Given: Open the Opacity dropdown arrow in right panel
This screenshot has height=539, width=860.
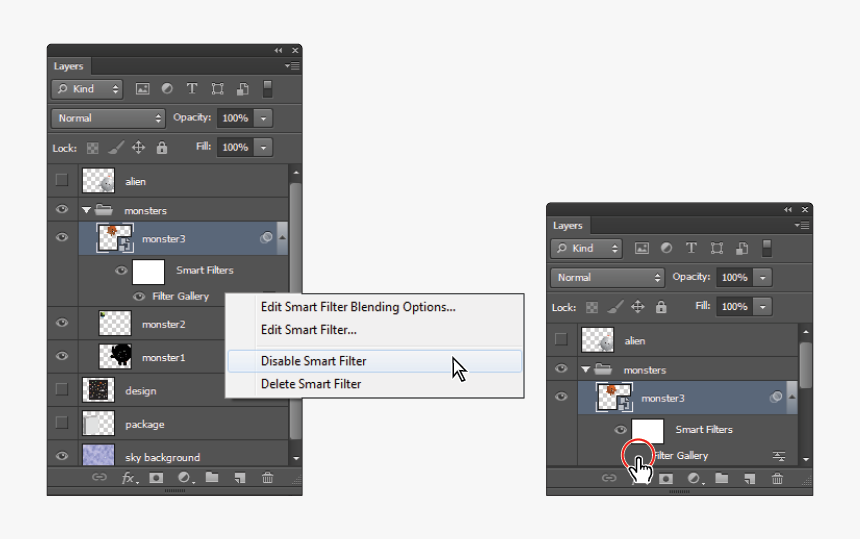Looking at the screenshot, I should [764, 277].
